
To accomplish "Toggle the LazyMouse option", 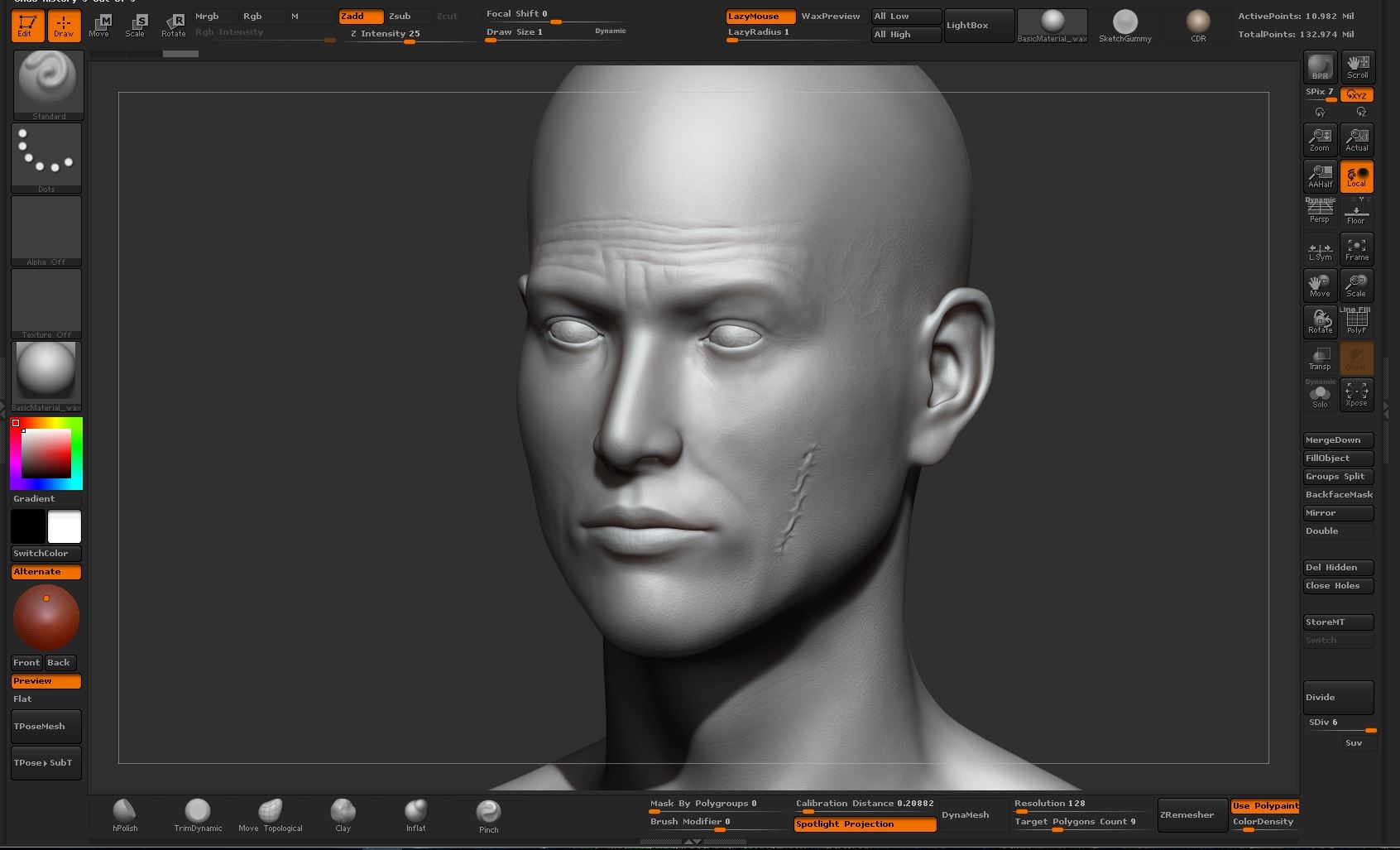I will coord(760,17).
